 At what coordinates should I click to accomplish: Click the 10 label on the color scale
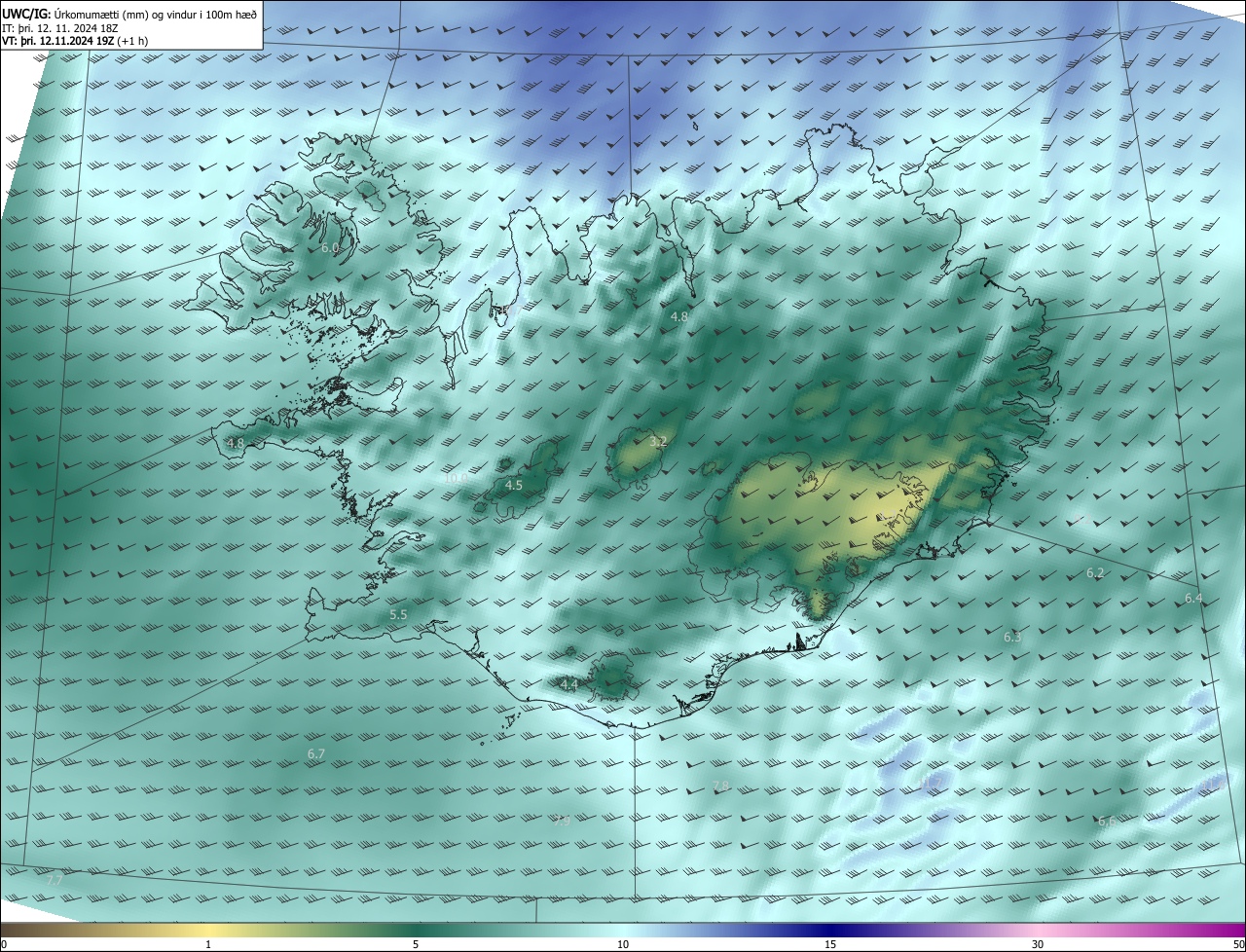(x=623, y=944)
